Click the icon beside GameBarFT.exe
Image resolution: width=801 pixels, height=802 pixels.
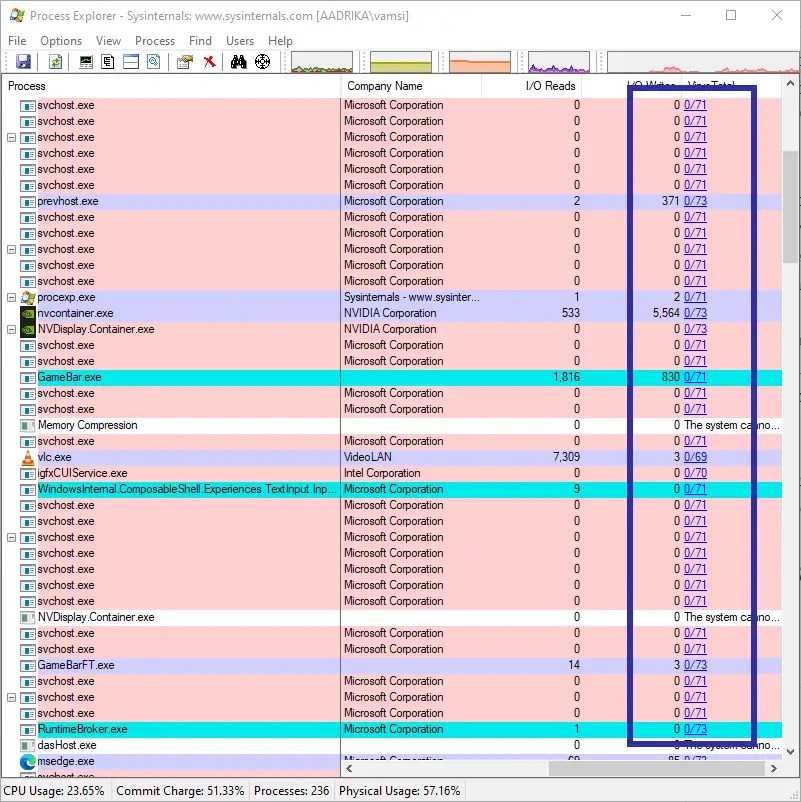(x=27, y=665)
